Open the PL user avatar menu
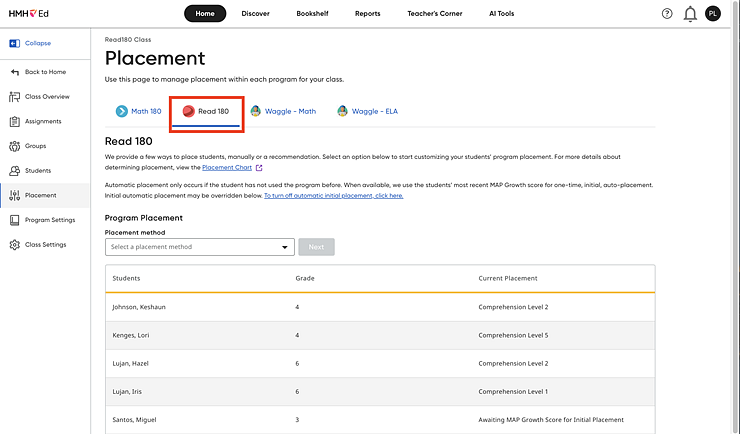The height and width of the screenshot is (434, 740). coord(713,14)
